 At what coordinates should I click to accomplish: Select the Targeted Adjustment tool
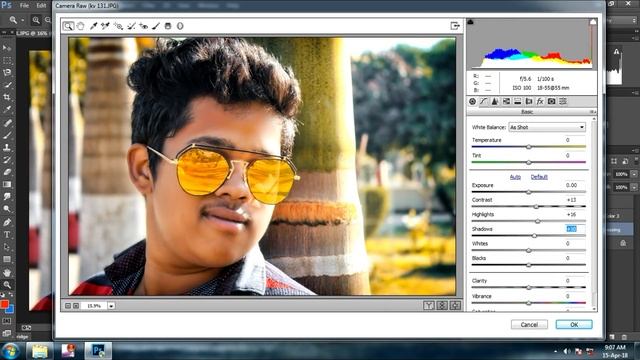point(118,26)
